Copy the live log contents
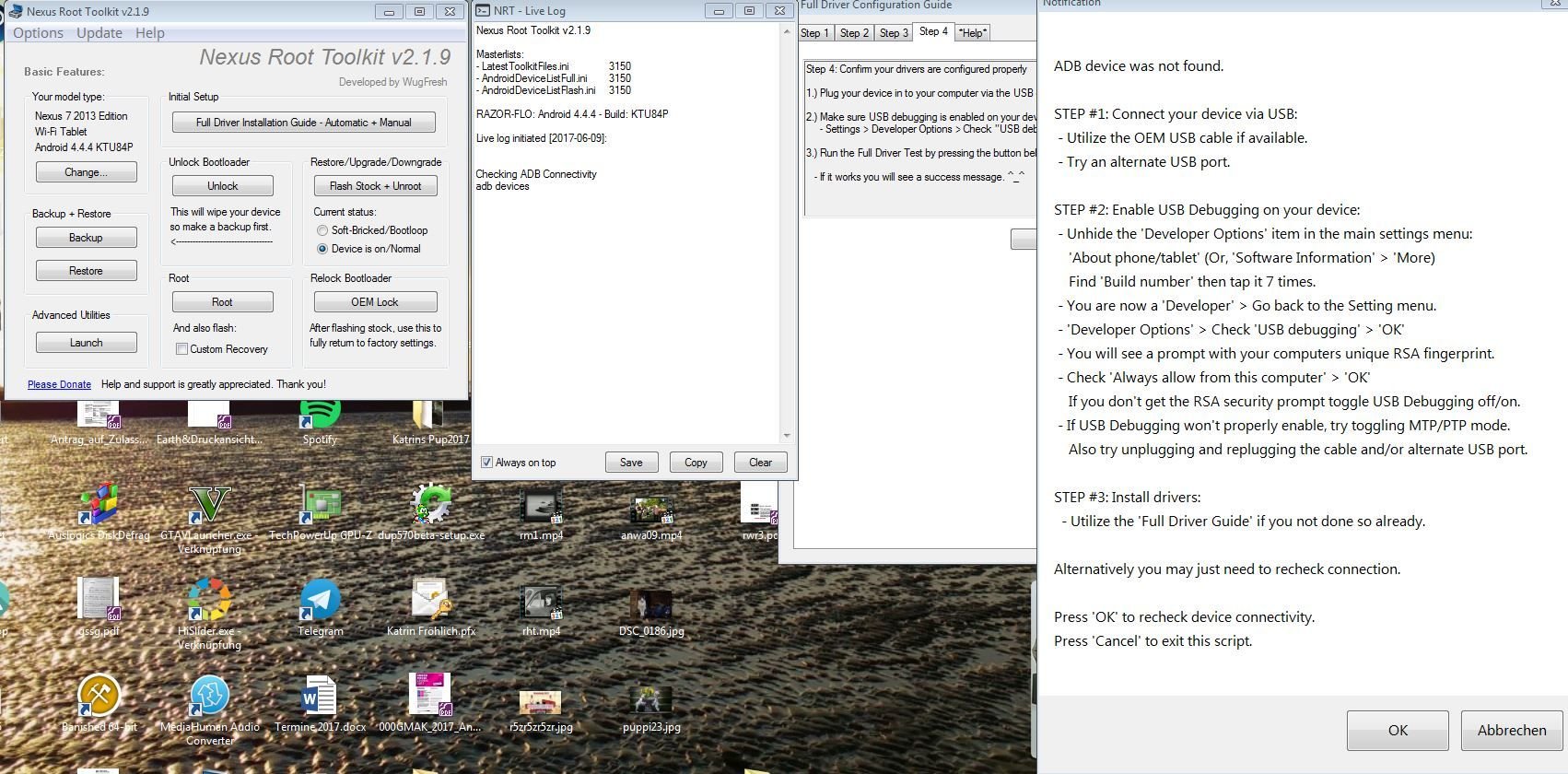 click(x=696, y=463)
